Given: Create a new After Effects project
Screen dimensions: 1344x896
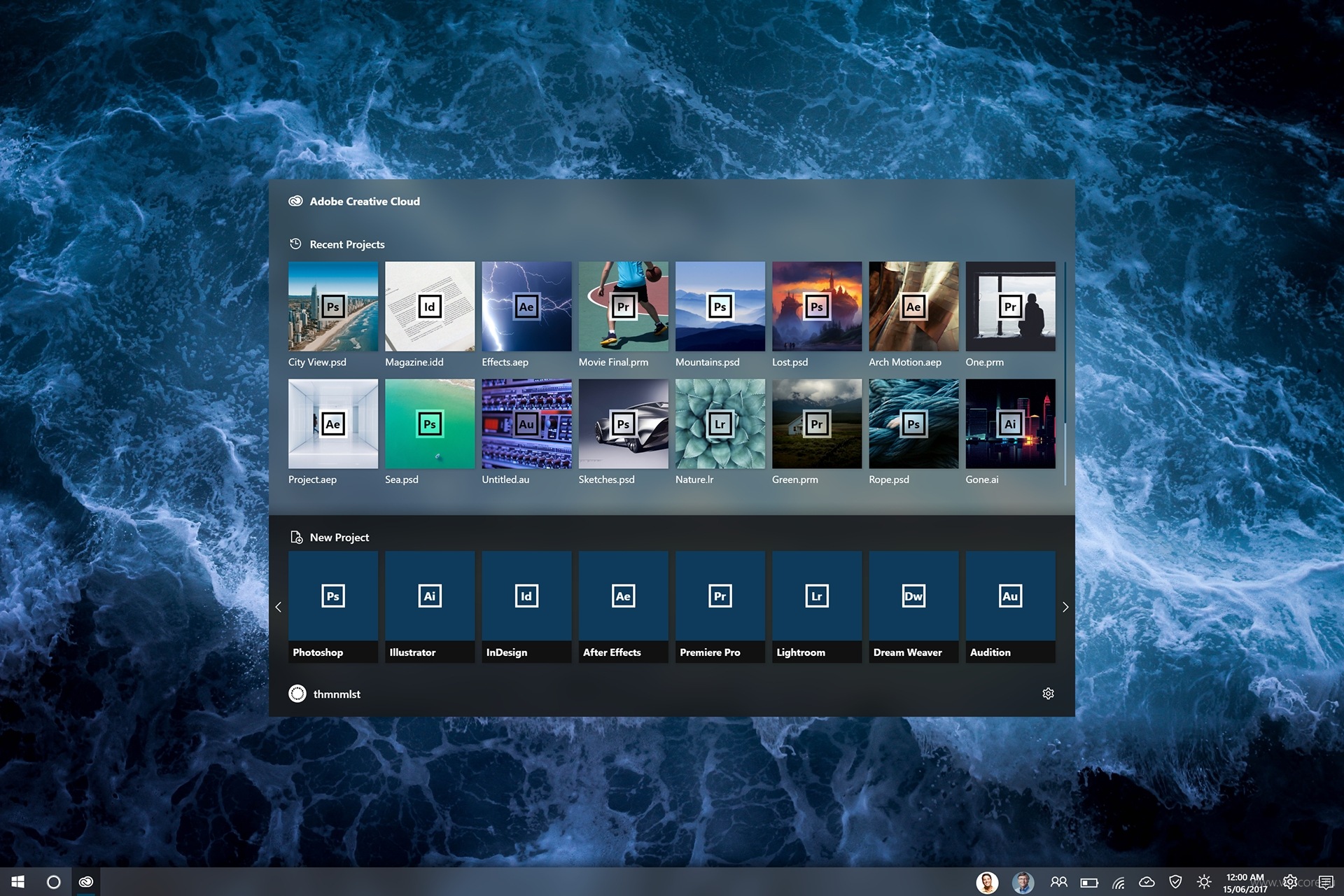Looking at the screenshot, I should coord(623,606).
